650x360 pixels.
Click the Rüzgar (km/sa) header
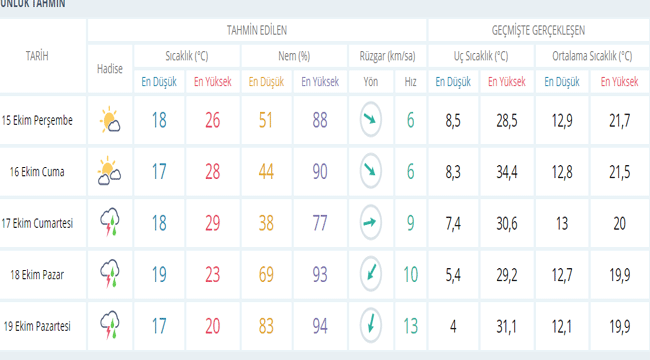[x=387, y=56]
